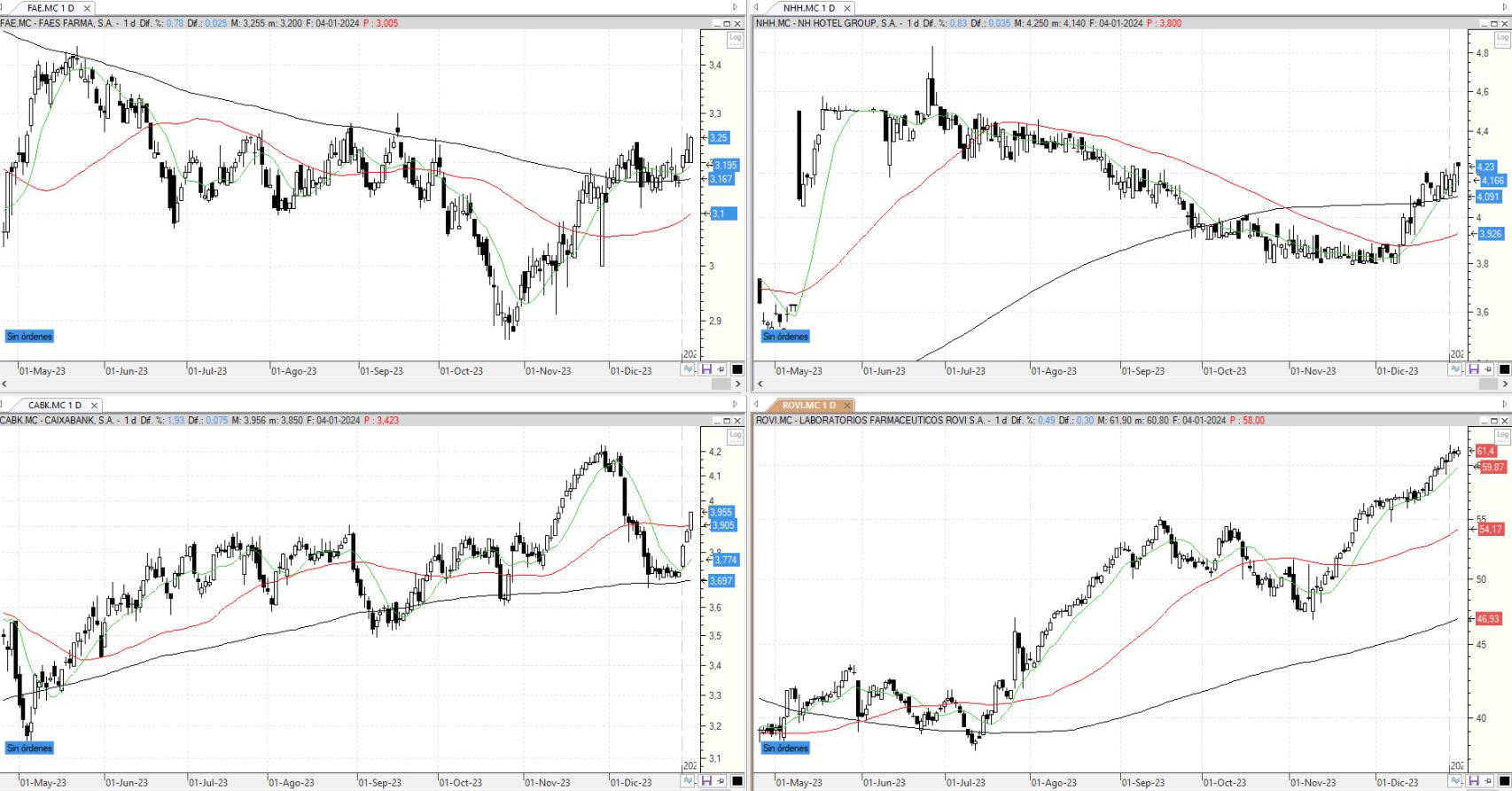This screenshot has height=791, width=1512.
Task: Pin the FAE.MC chart axis
Action: click(x=721, y=369)
